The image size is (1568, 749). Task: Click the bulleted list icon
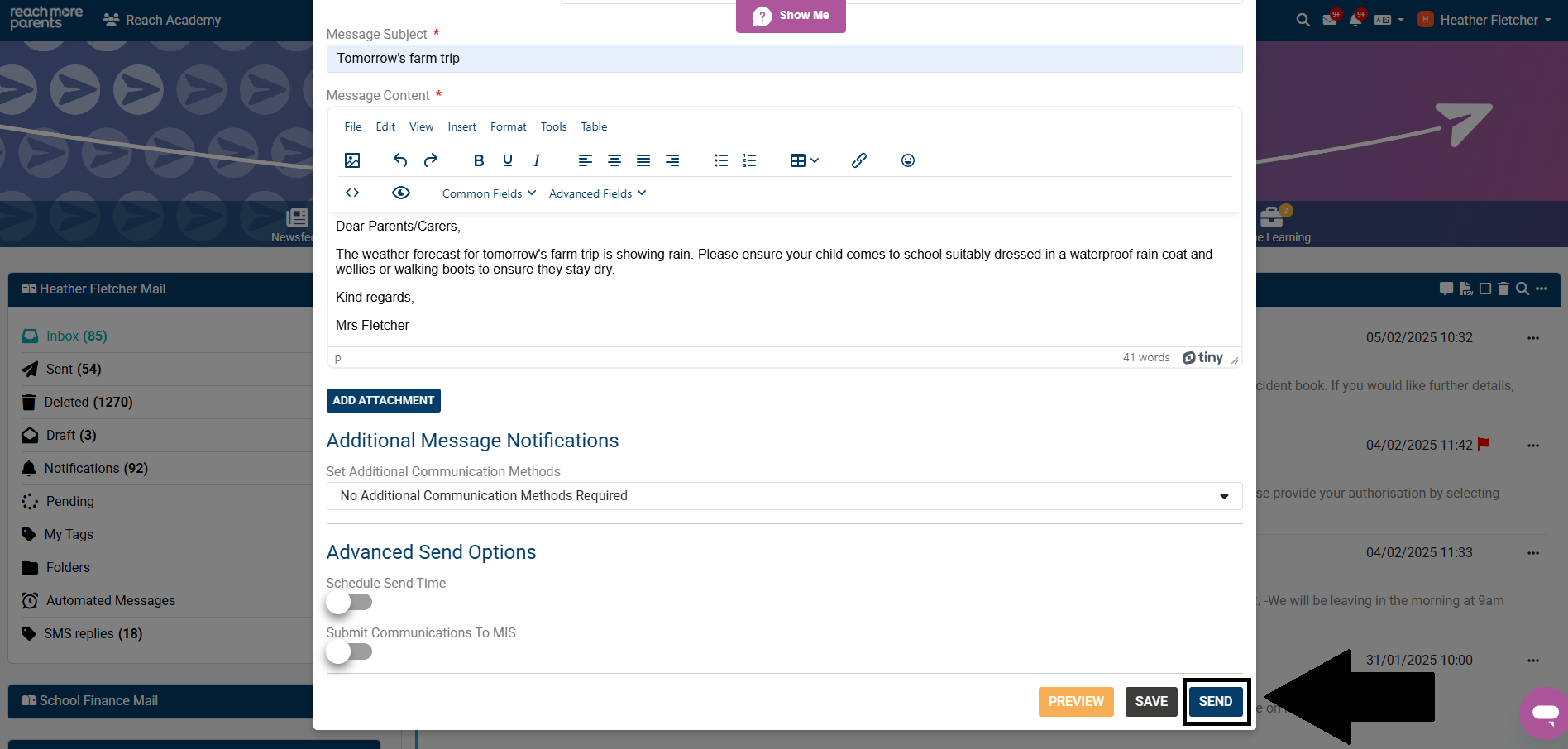720,160
